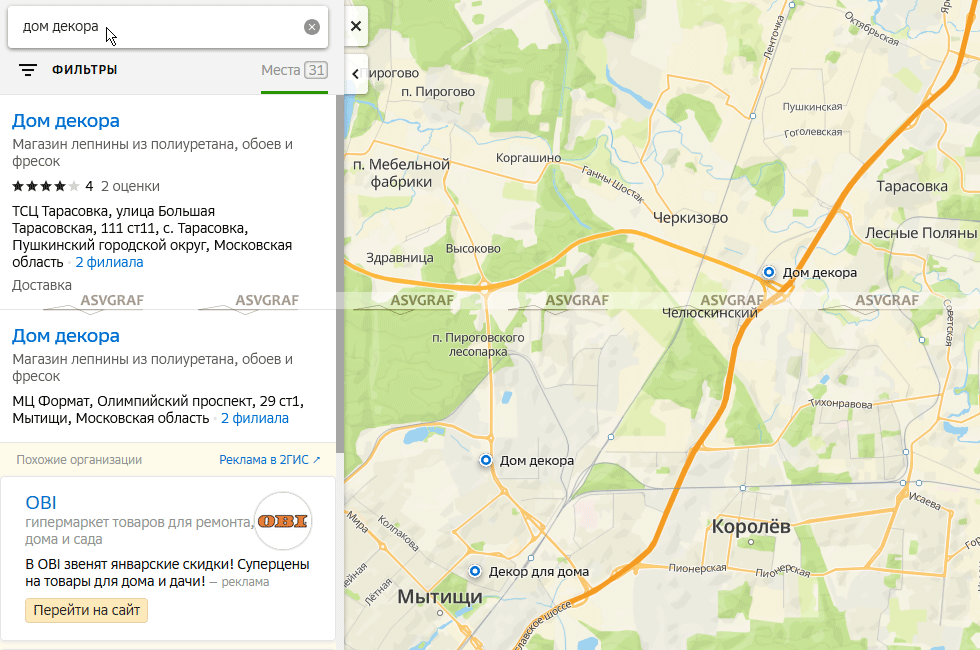
Task: Click the results list scrollbar
Action: (x=340, y=275)
